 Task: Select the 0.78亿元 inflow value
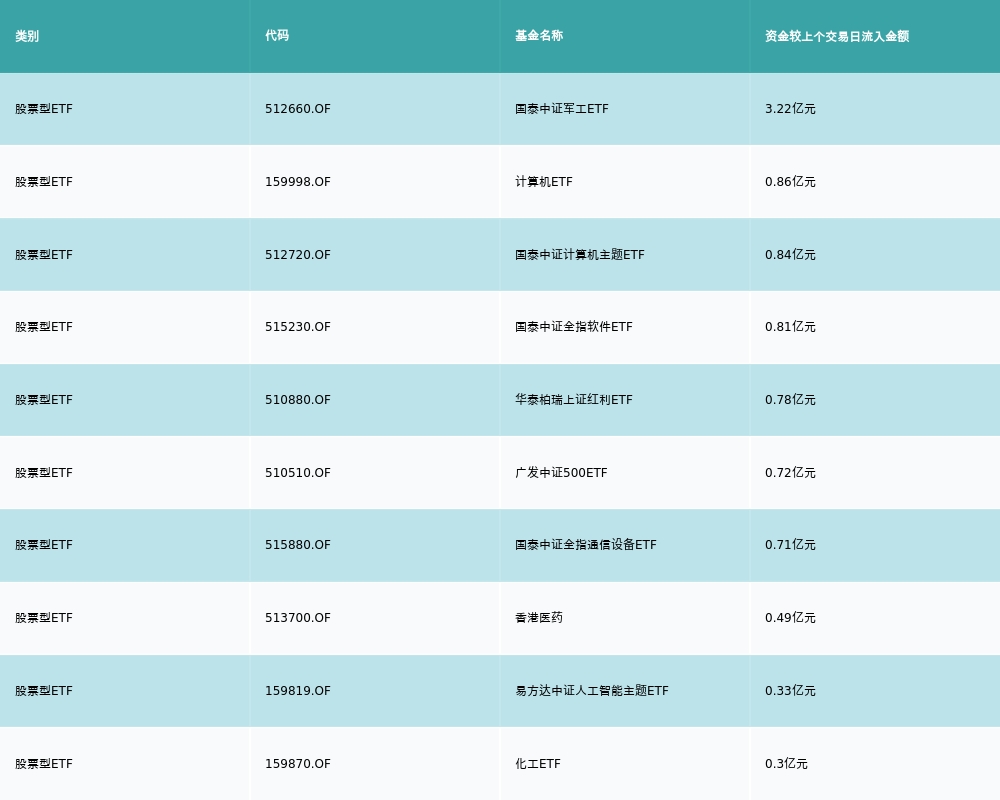coord(790,400)
